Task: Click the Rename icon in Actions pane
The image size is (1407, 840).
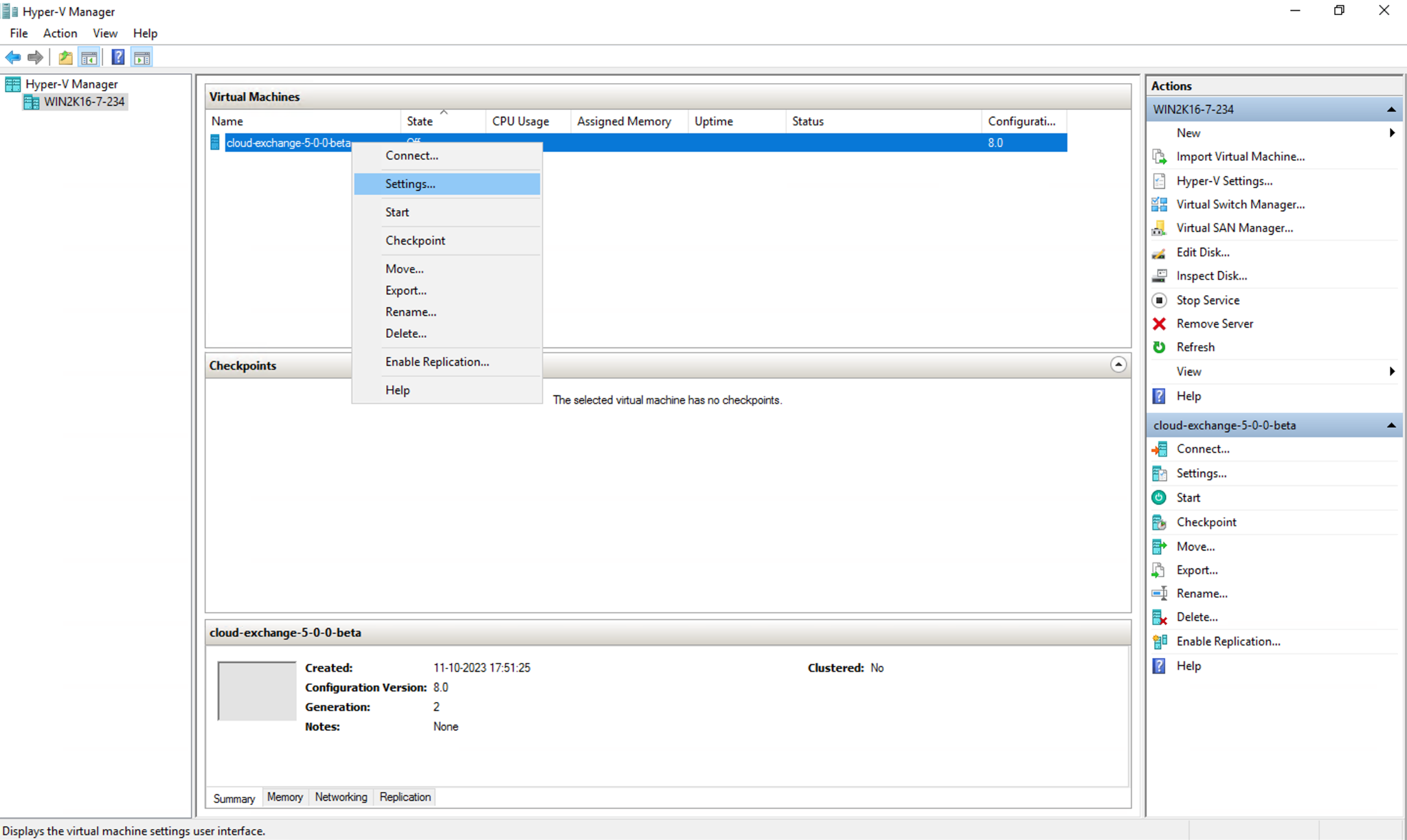Action: (x=1159, y=593)
